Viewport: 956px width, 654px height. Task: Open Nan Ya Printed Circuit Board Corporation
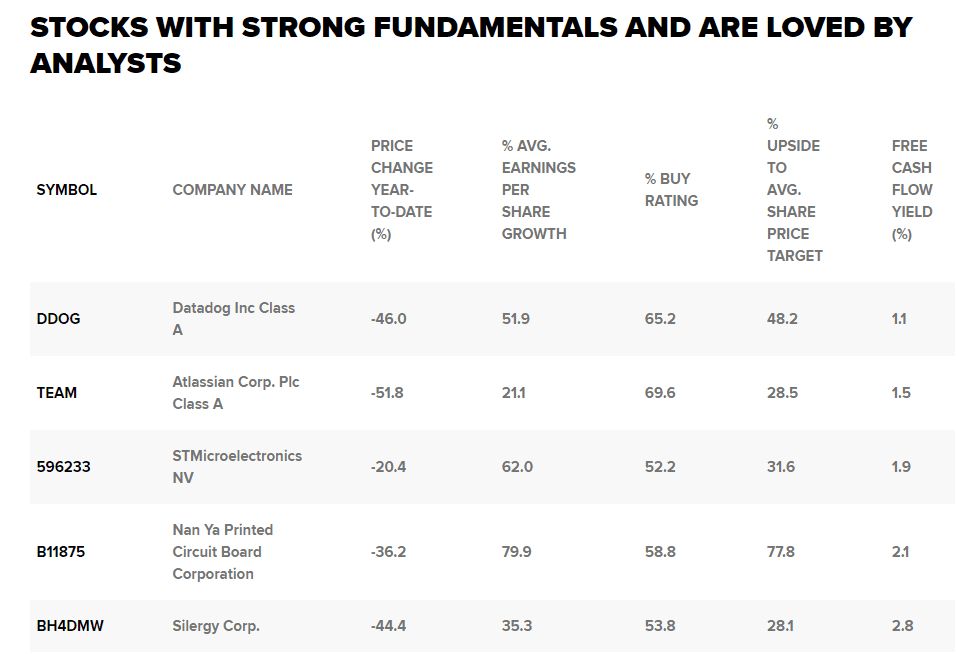click(223, 552)
